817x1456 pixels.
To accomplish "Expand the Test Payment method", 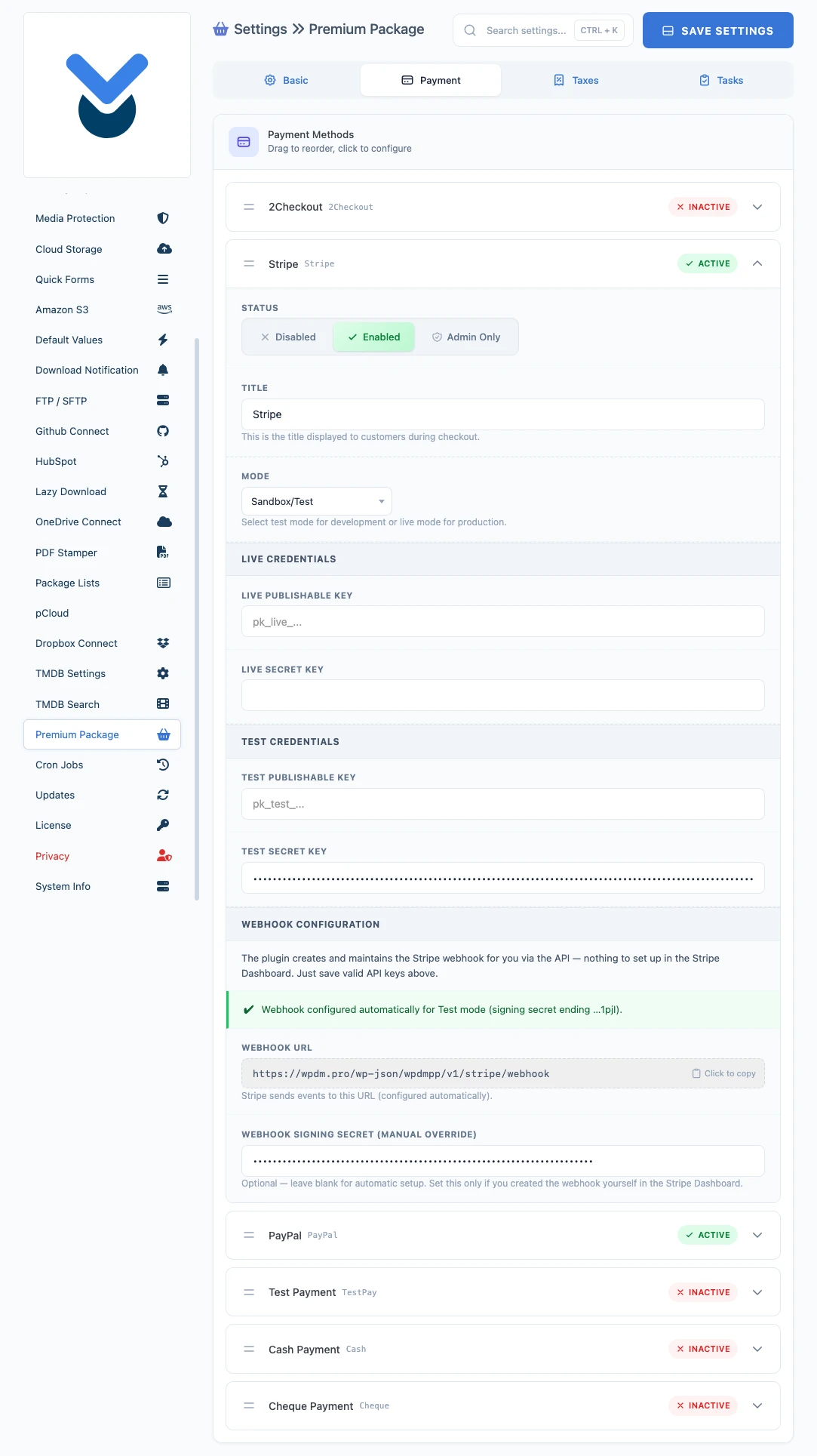I will [757, 1292].
